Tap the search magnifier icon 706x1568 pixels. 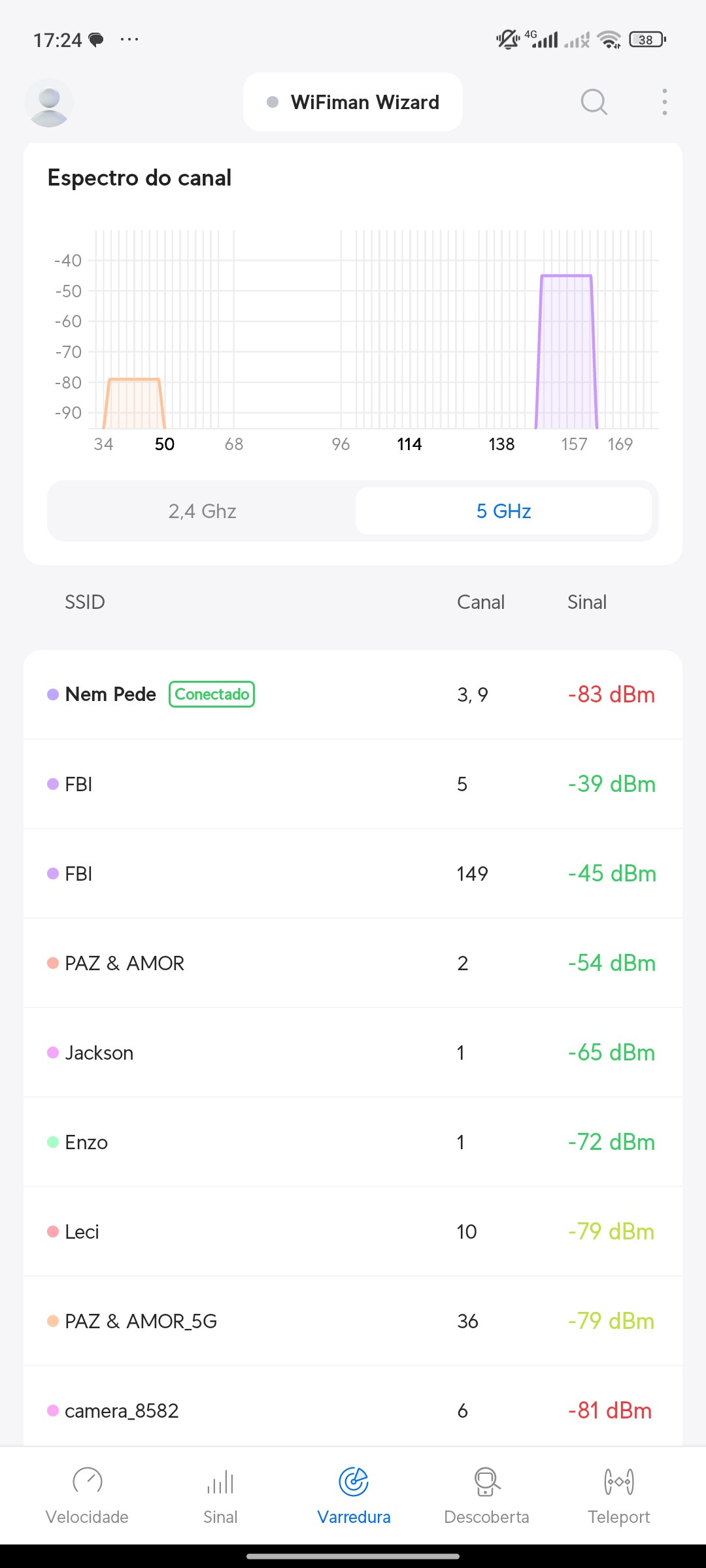(594, 102)
